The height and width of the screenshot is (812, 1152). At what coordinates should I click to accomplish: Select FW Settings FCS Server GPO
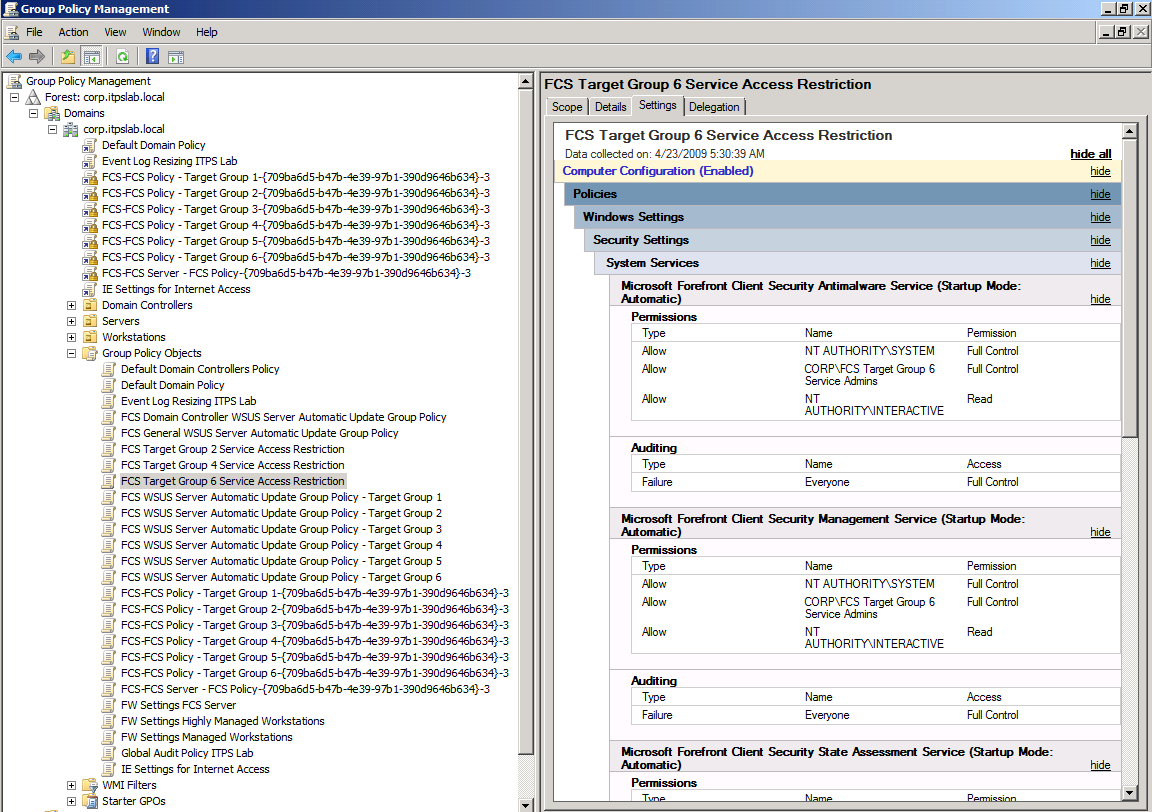pyautogui.click(x=178, y=705)
